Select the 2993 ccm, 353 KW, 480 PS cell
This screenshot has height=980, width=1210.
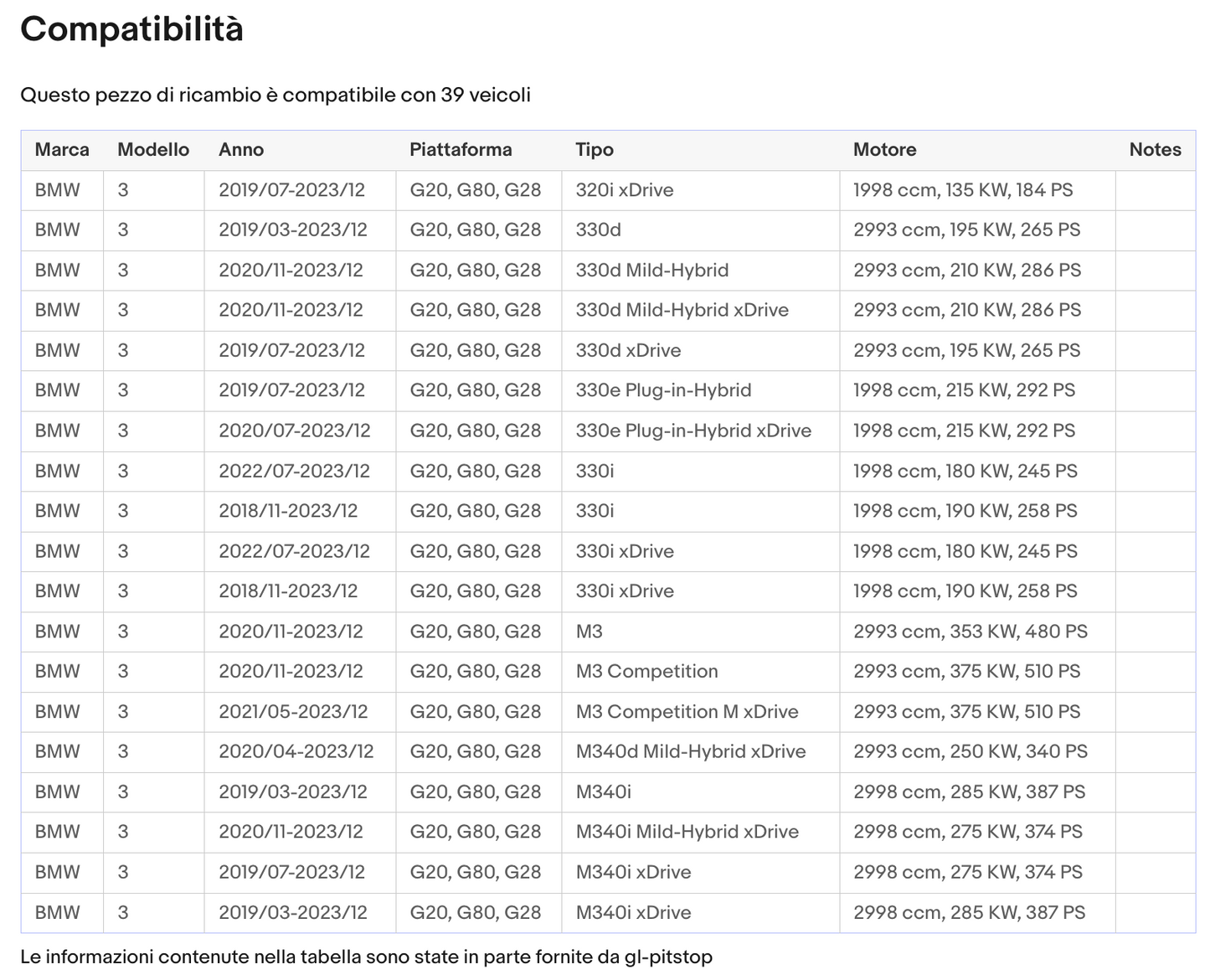pos(971,632)
